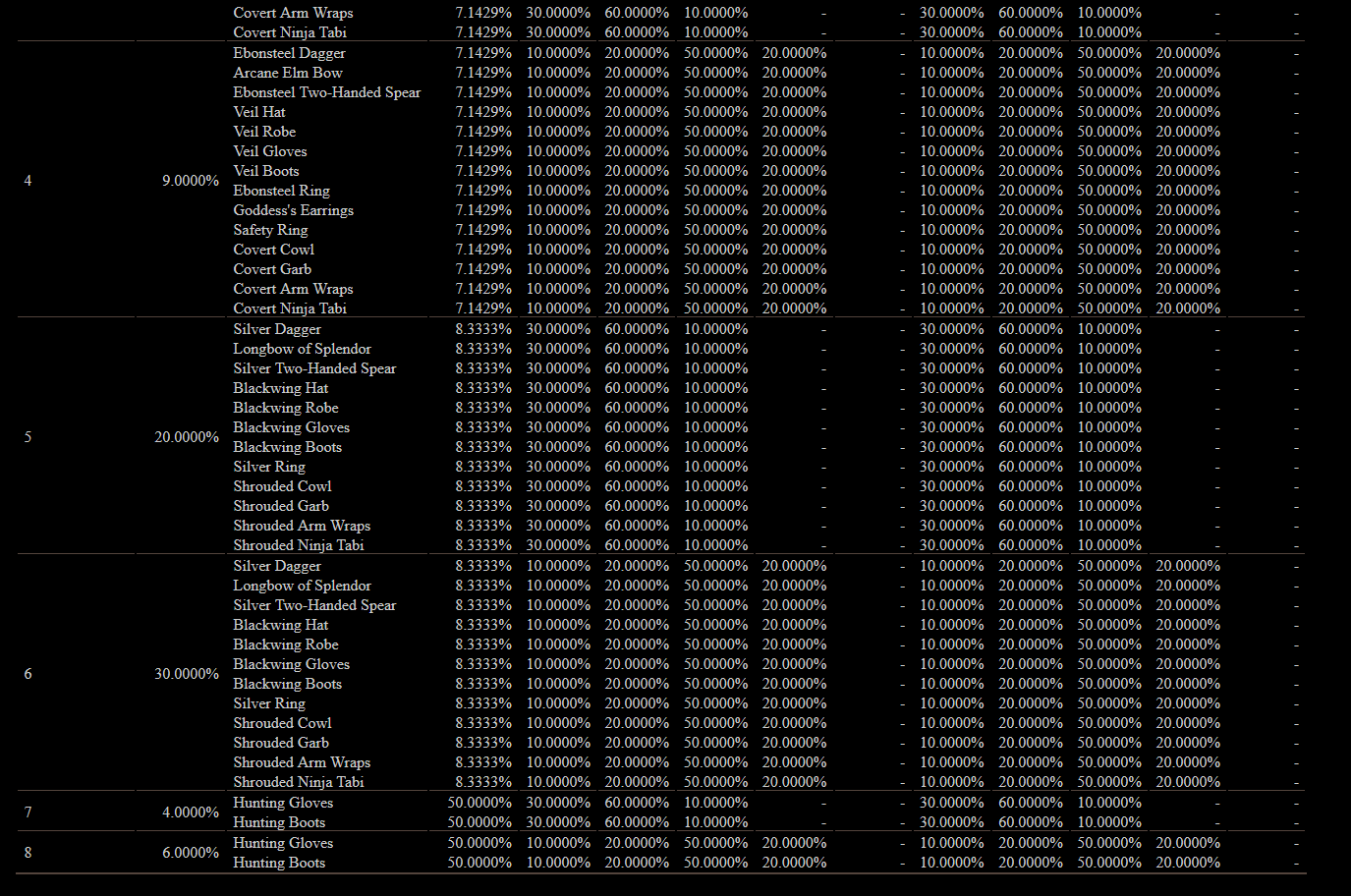Click Silver Two-Handed Spear in group 6
1351x896 pixels.
[x=315, y=605]
